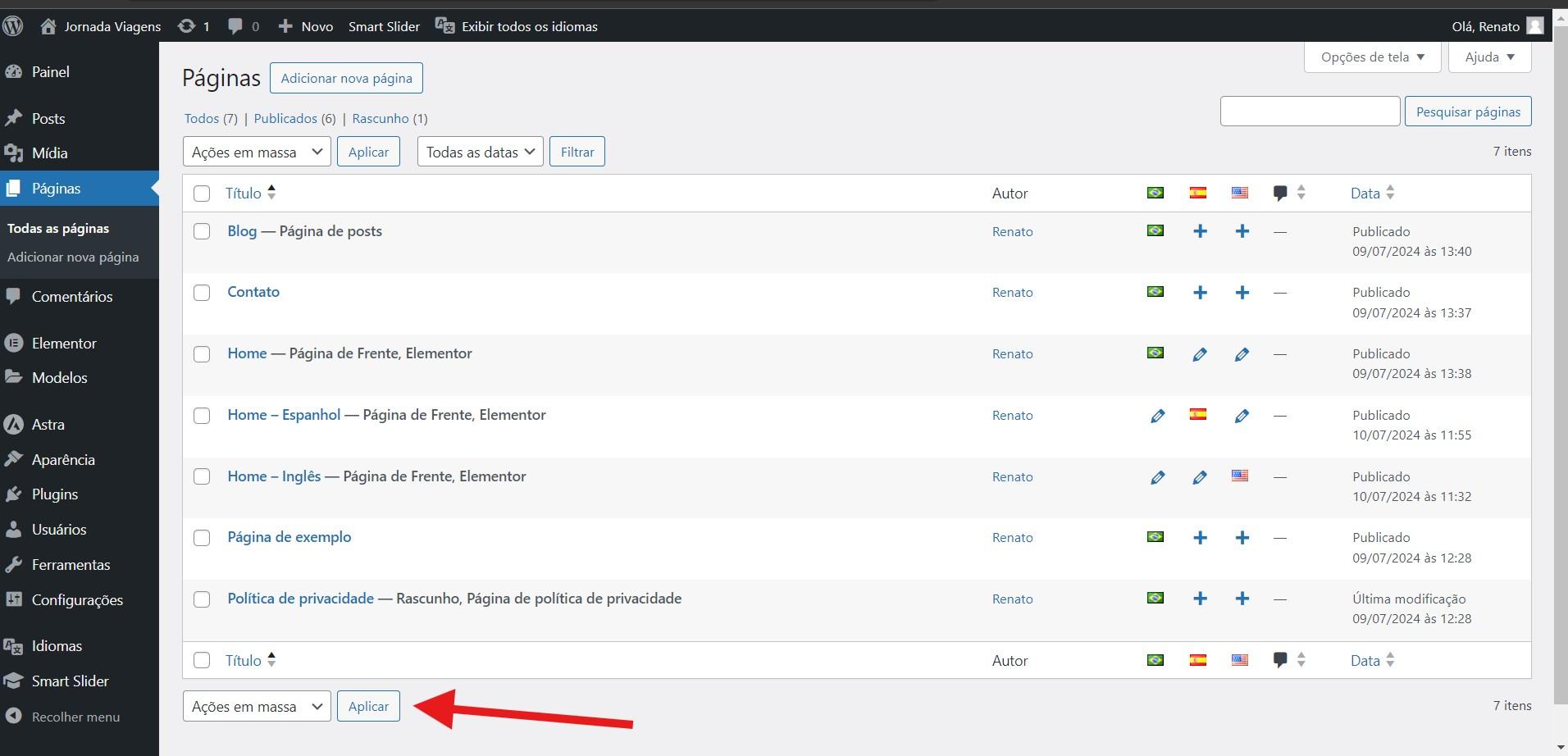Click US flag column header at top
The image size is (1568, 756).
point(1240,193)
